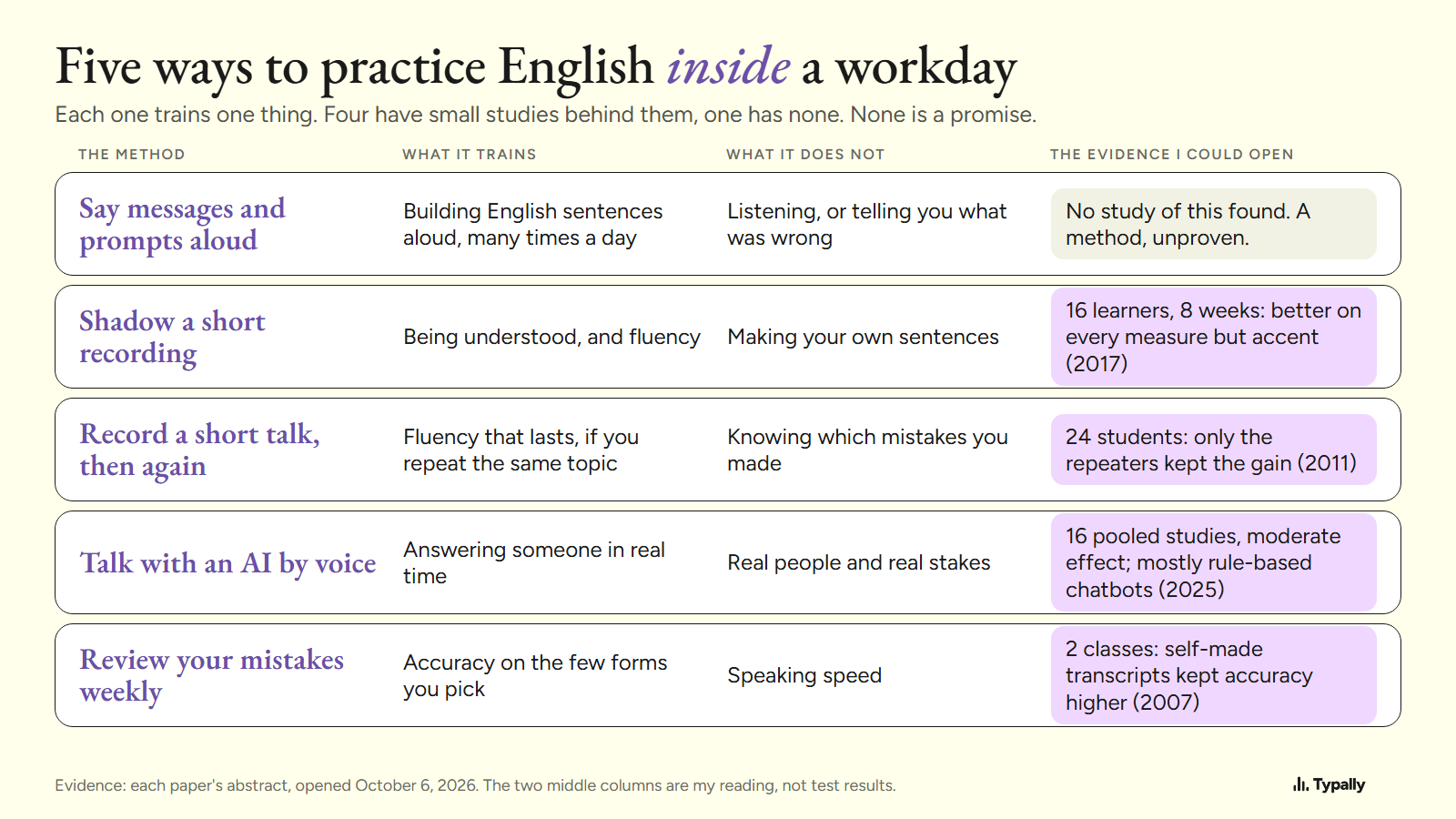This screenshot has width=1456, height=819.
Task: Click 'Fluency that lasts' cell
Action: coord(521,450)
